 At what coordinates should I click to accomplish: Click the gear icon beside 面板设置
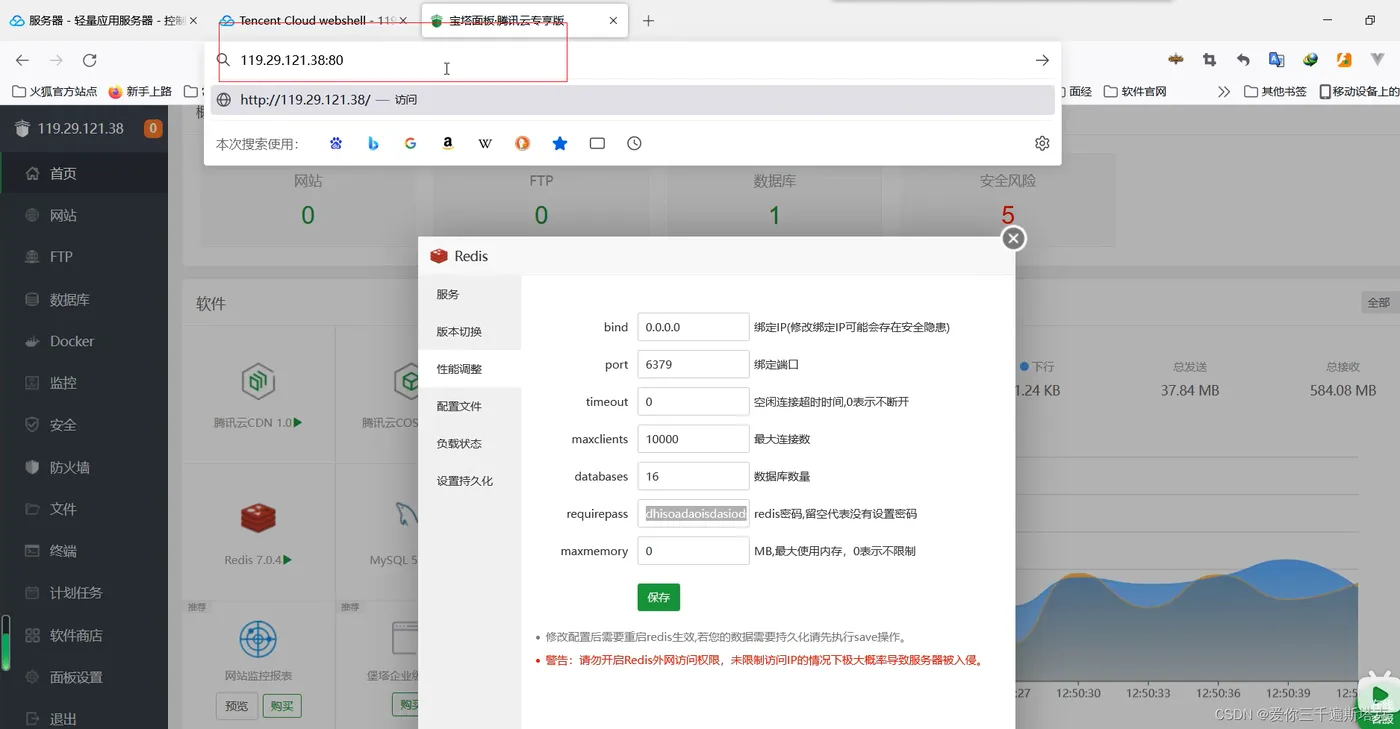[32, 677]
